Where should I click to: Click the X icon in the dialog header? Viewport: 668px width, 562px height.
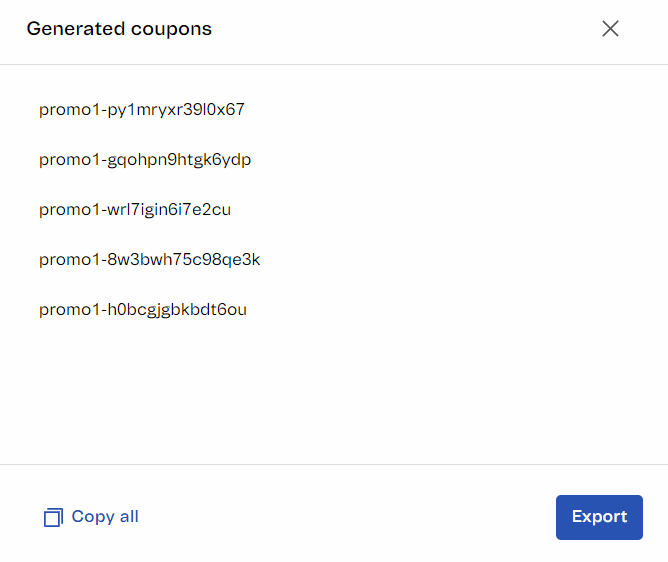click(x=610, y=29)
